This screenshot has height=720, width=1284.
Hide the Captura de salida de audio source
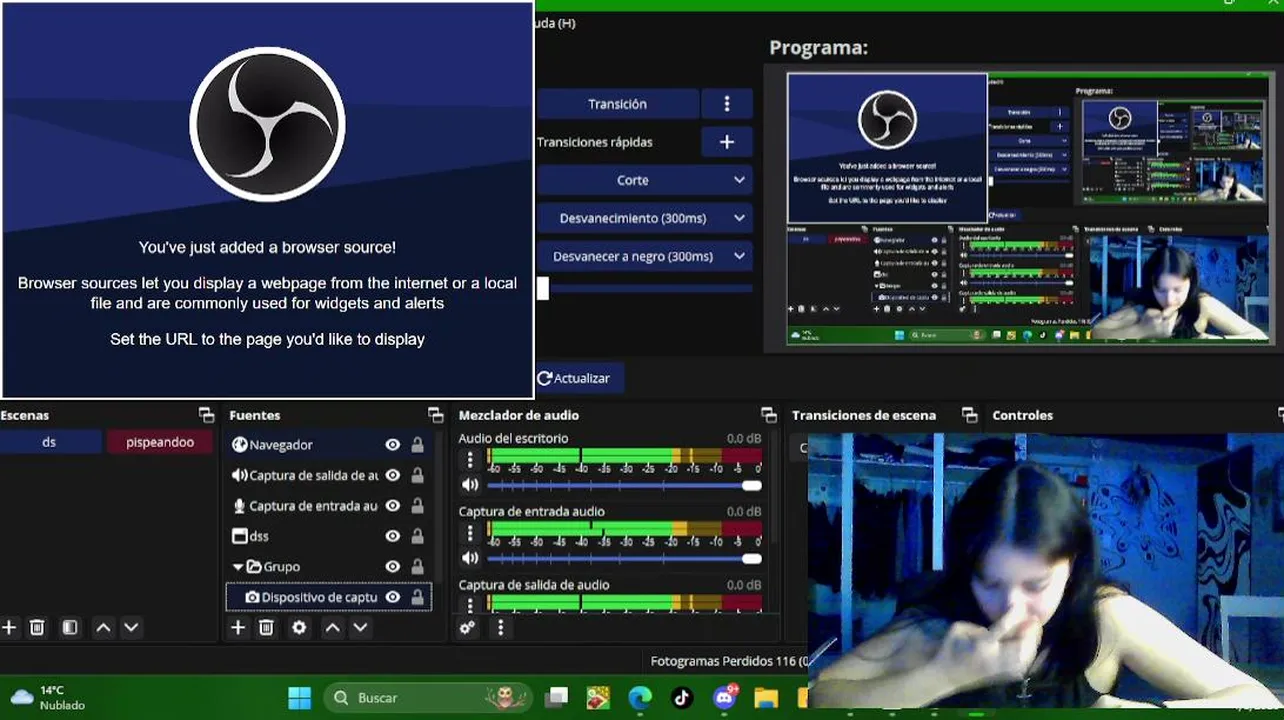(393, 475)
